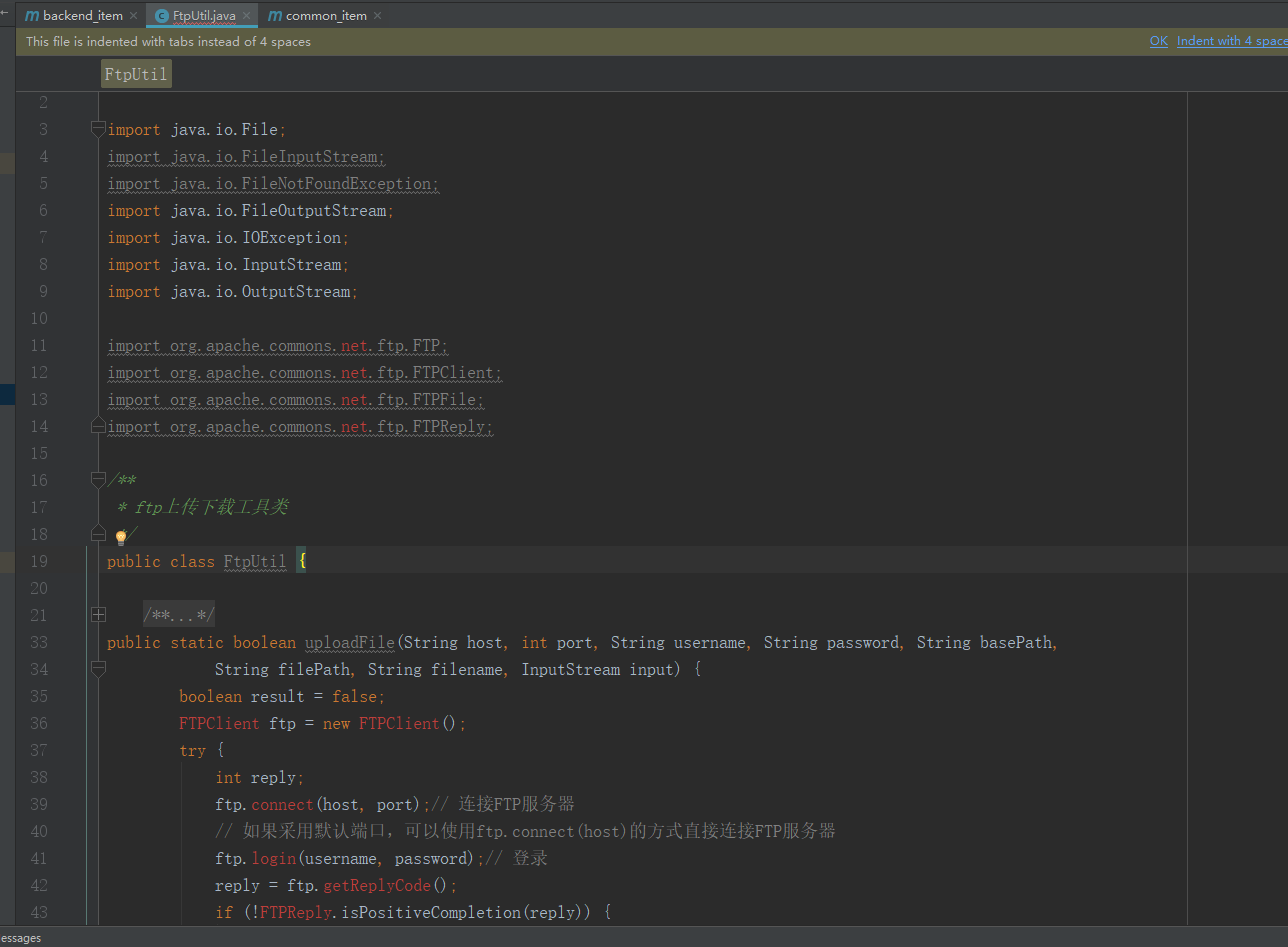Click the 'net.ftp.FTPClient;' import on line 12
The image size is (1288, 947).
click(422, 372)
